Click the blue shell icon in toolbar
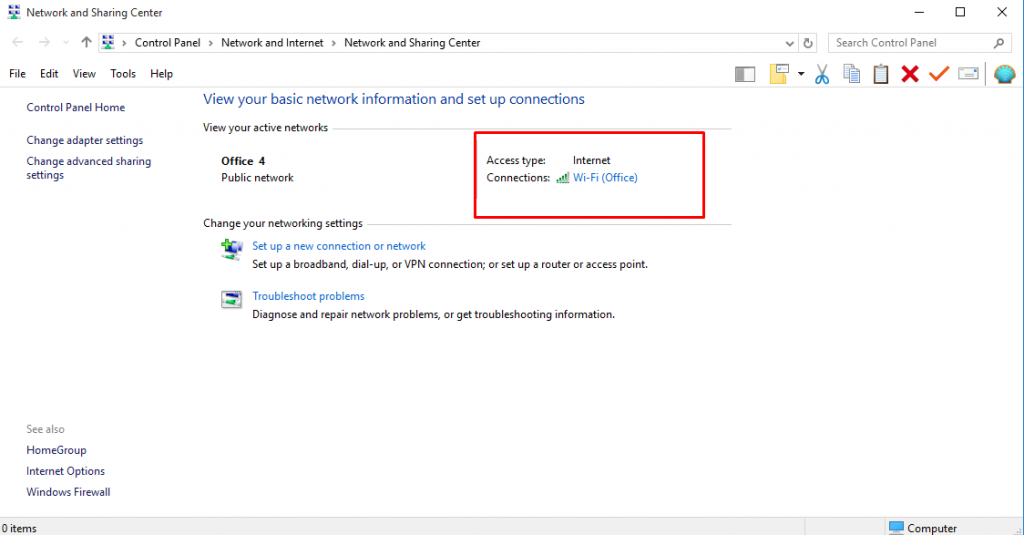1024x535 pixels. (x=1004, y=74)
